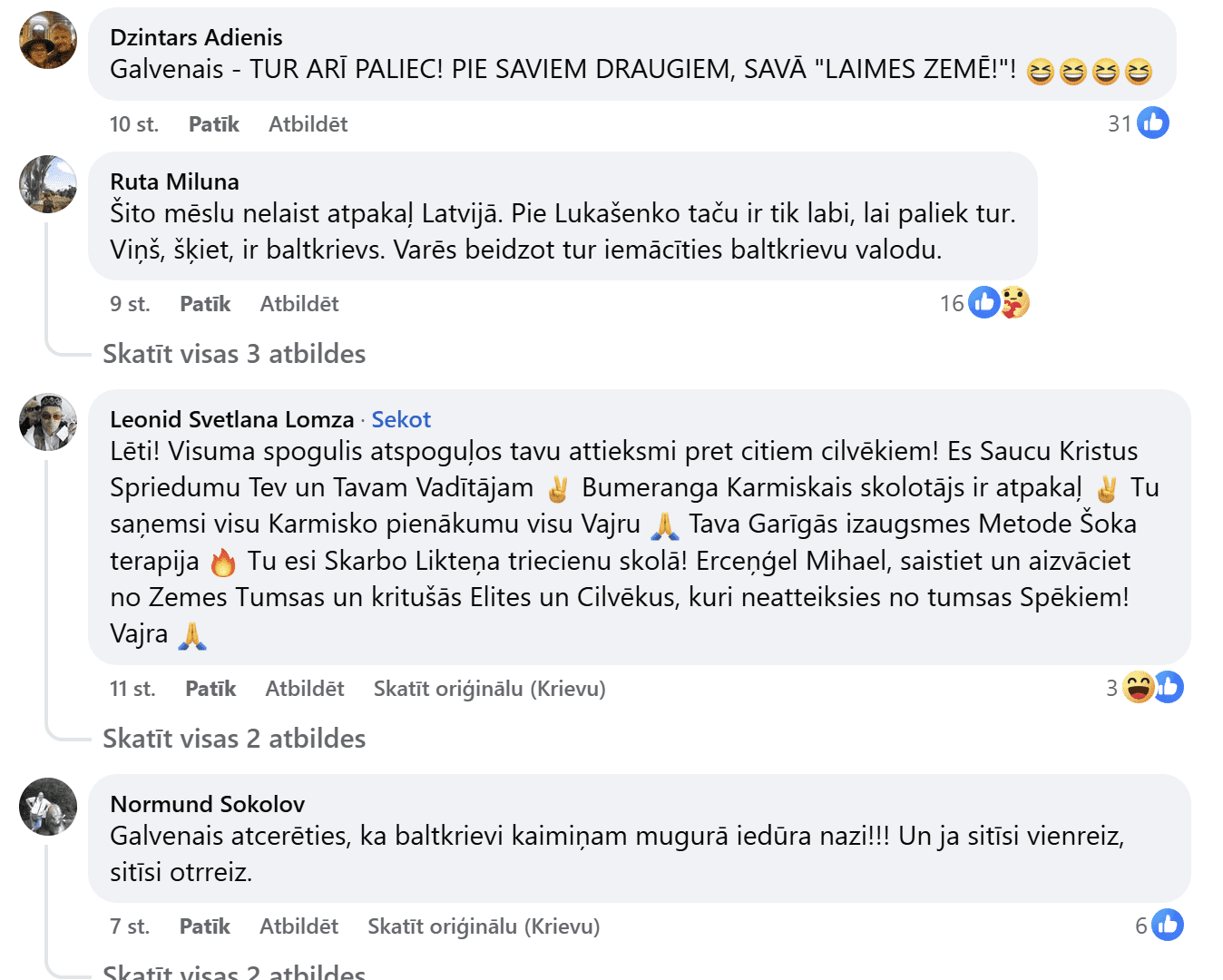Click laughing reaction on Leonid Svetlana Lomza comment
1223x980 pixels.
coord(1138,687)
